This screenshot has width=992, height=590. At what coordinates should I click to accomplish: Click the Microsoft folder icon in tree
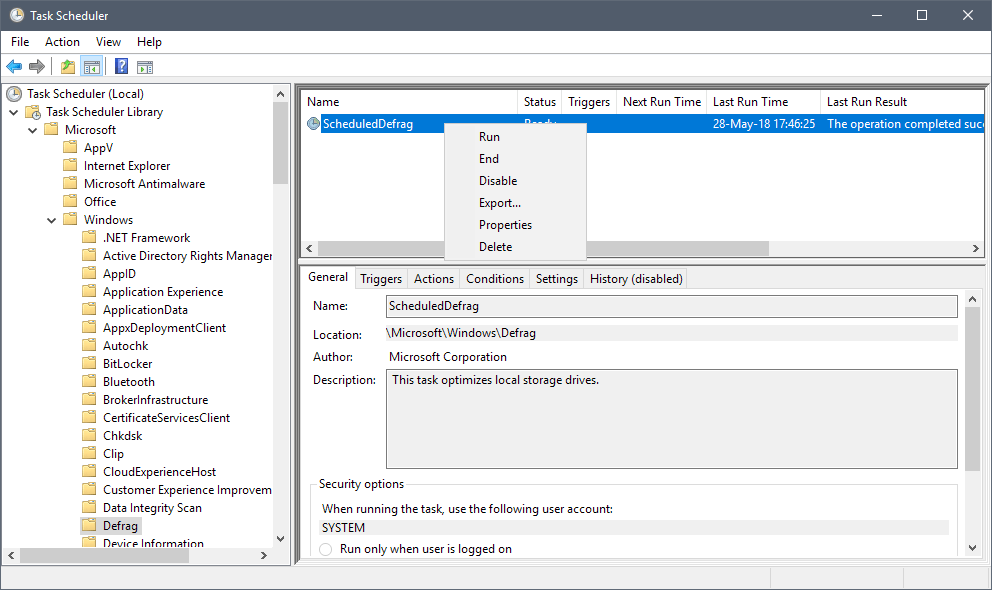(51, 130)
